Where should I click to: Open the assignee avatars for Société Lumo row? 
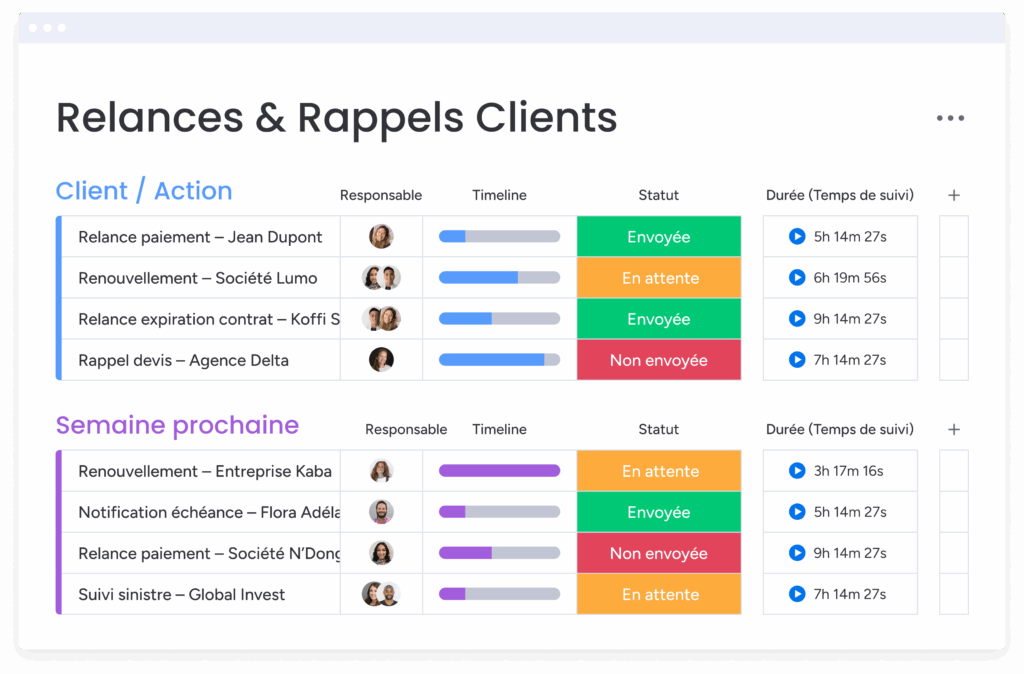[381, 278]
